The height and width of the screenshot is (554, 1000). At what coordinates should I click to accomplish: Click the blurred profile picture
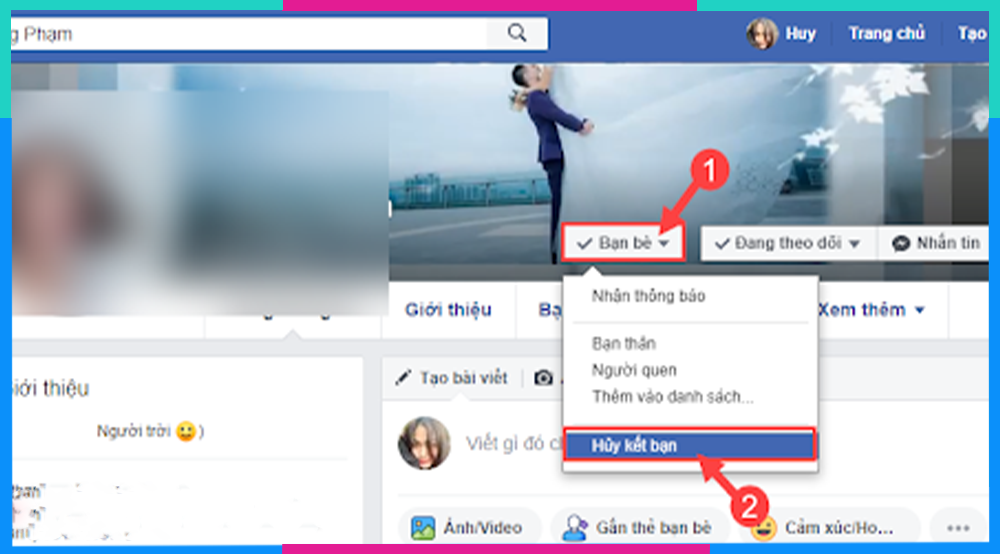tap(200, 203)
